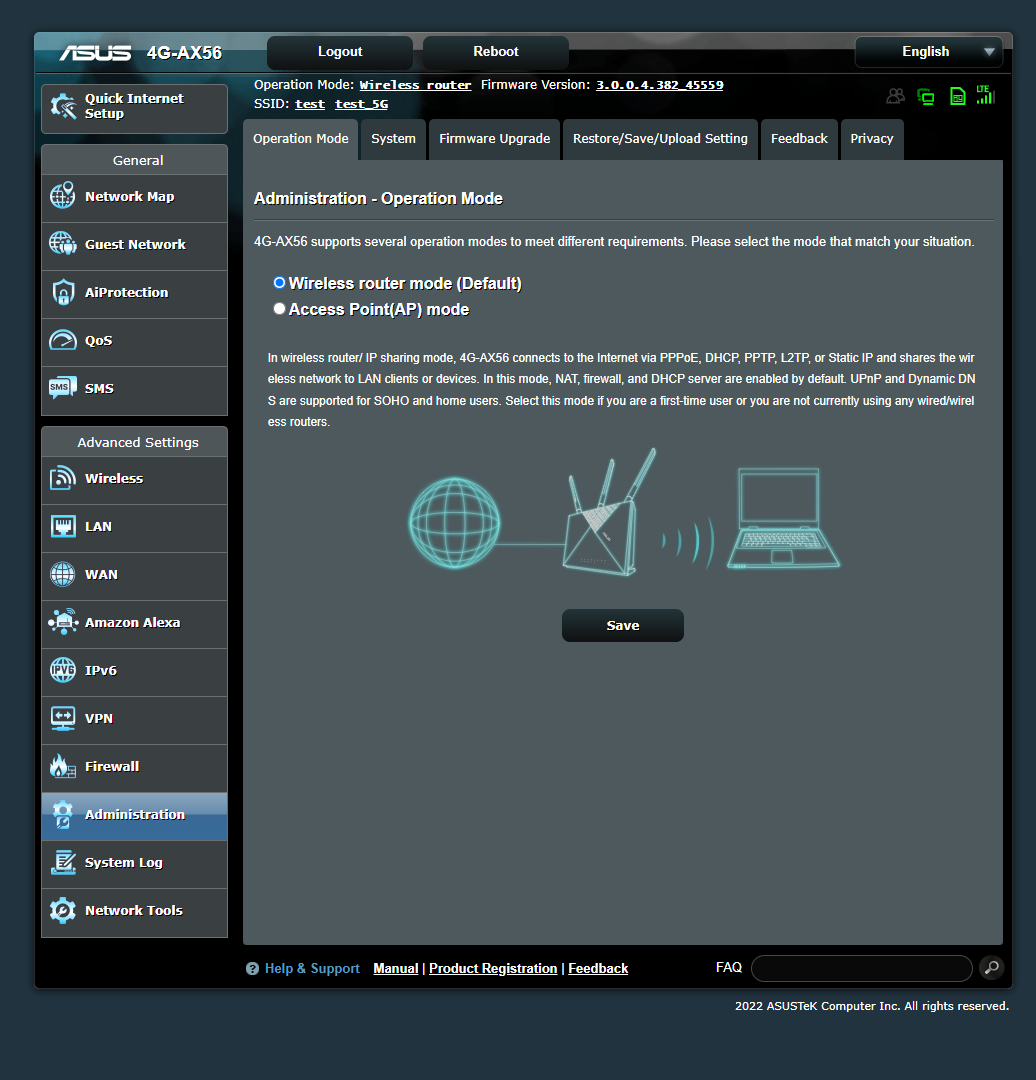The height and width of the screenshot is (1080, 1036).
Task: Click the Logout button
Action: coord(340,52)
